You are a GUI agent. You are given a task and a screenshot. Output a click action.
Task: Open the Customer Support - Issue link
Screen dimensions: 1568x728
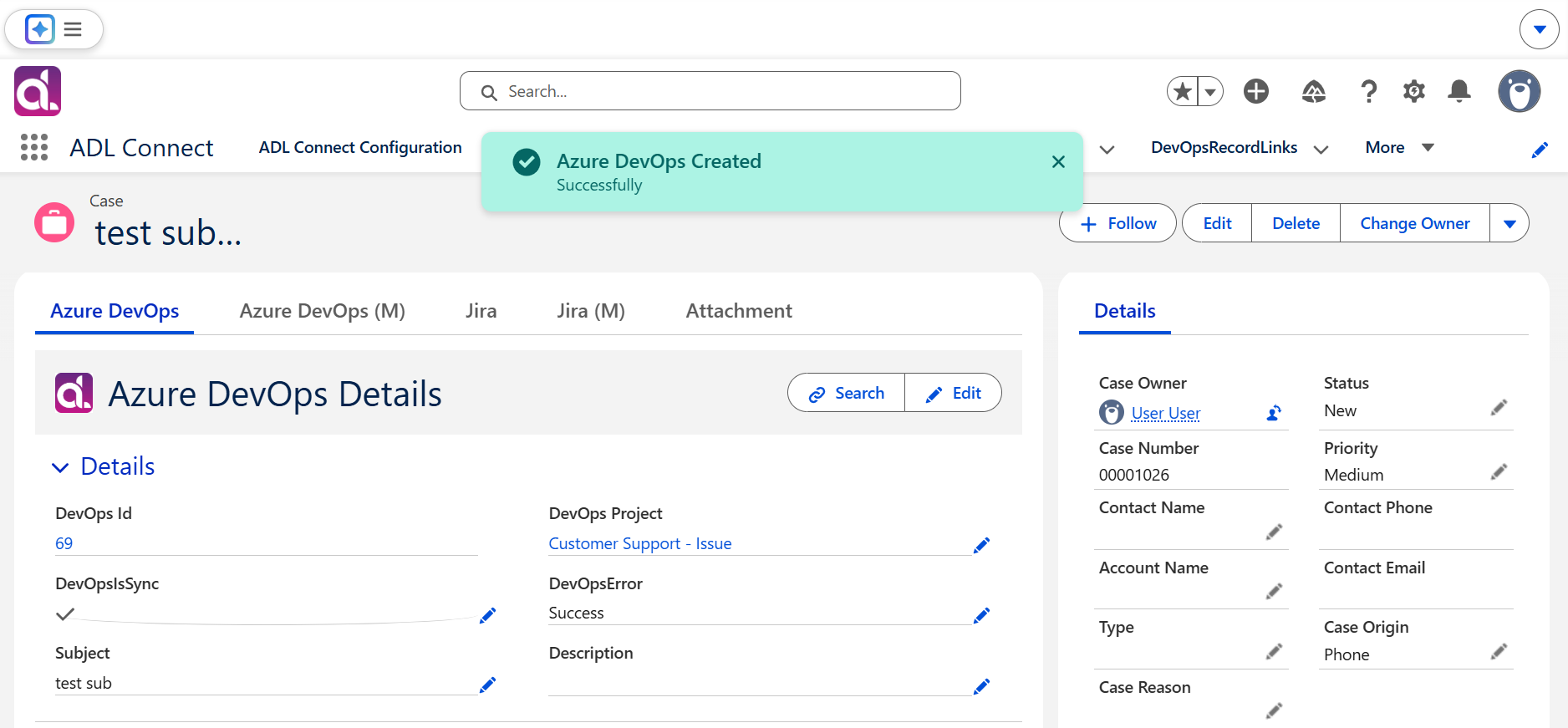pos(640,543)
